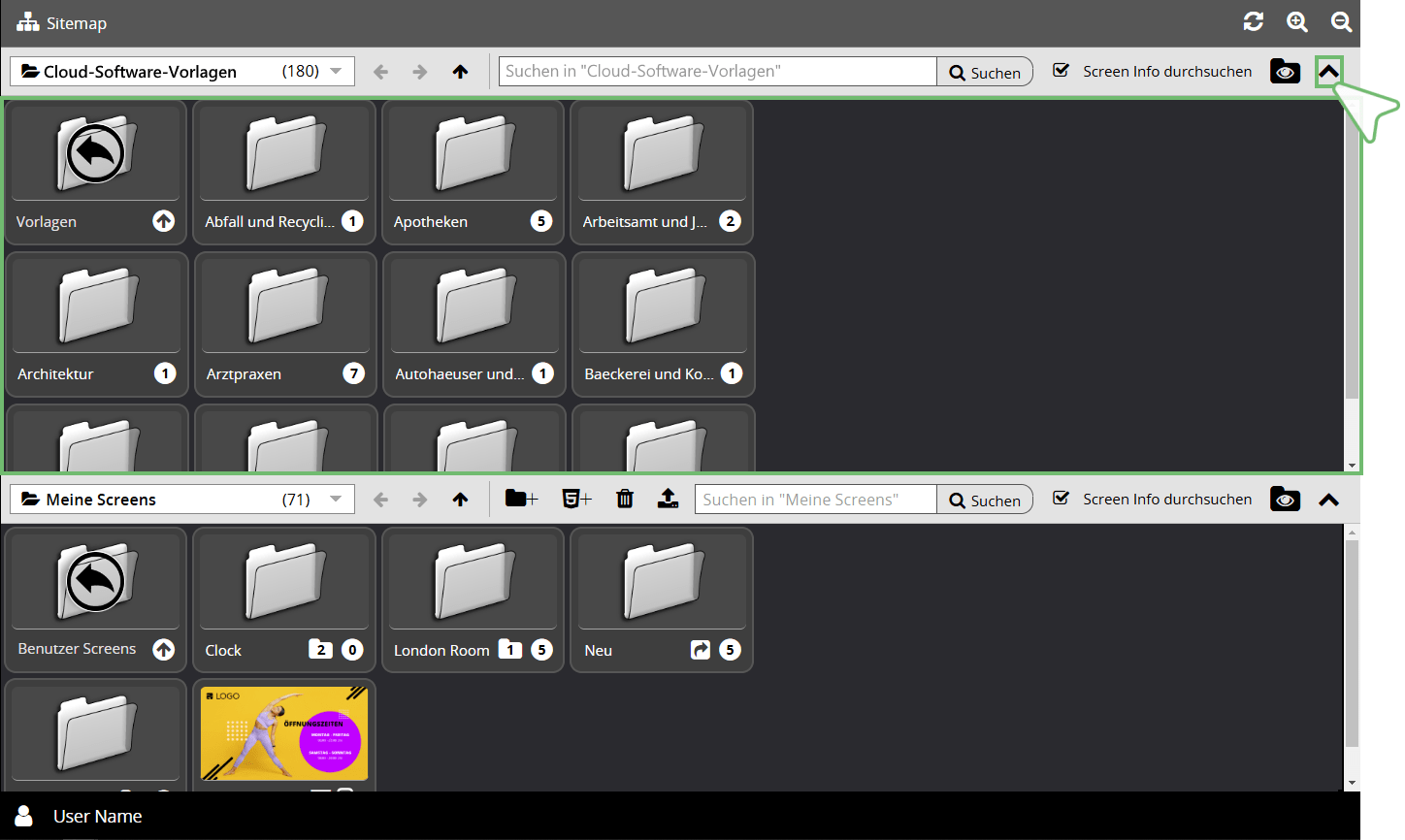The image size is (1405, 840).
Task: Zoom out using the magnifier minus icon
Action: tap(1341, 22)
